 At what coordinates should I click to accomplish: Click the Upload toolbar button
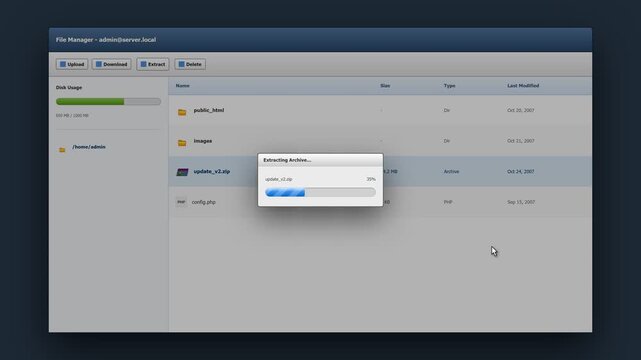tap(72, 64)
